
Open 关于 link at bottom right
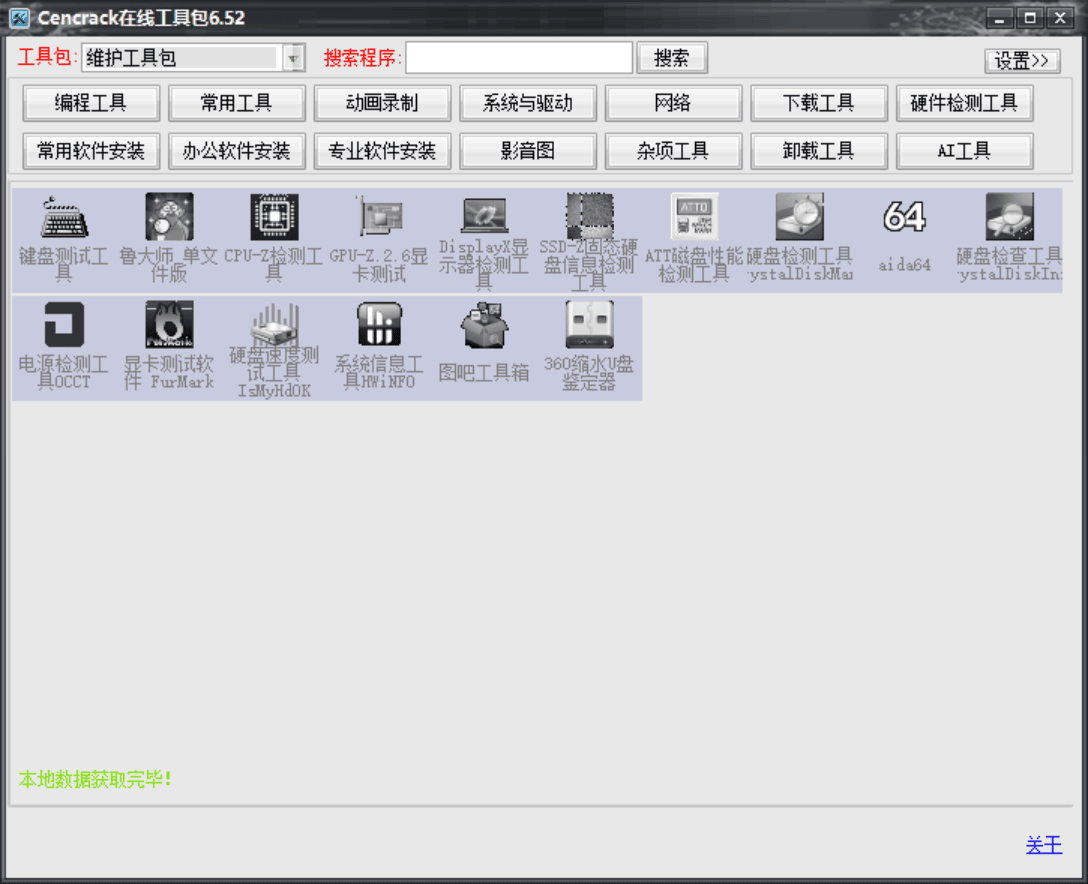pyautogui.click(x=1043, y=845)
